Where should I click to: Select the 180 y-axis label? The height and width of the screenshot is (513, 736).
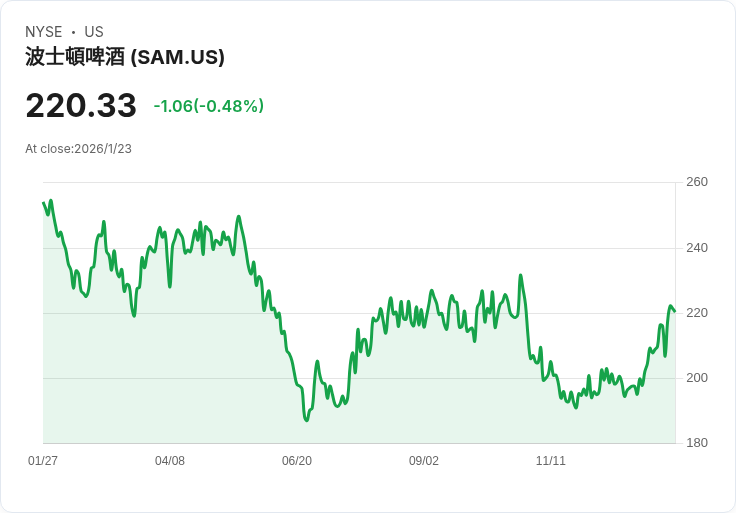[696, 443]
